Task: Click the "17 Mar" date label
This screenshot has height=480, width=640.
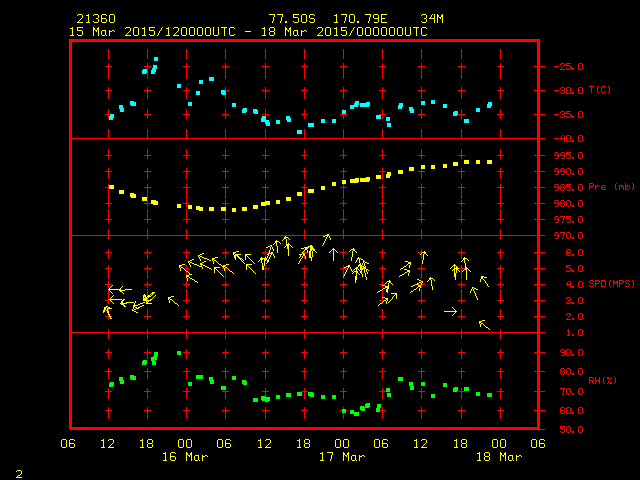Action: 342,457
